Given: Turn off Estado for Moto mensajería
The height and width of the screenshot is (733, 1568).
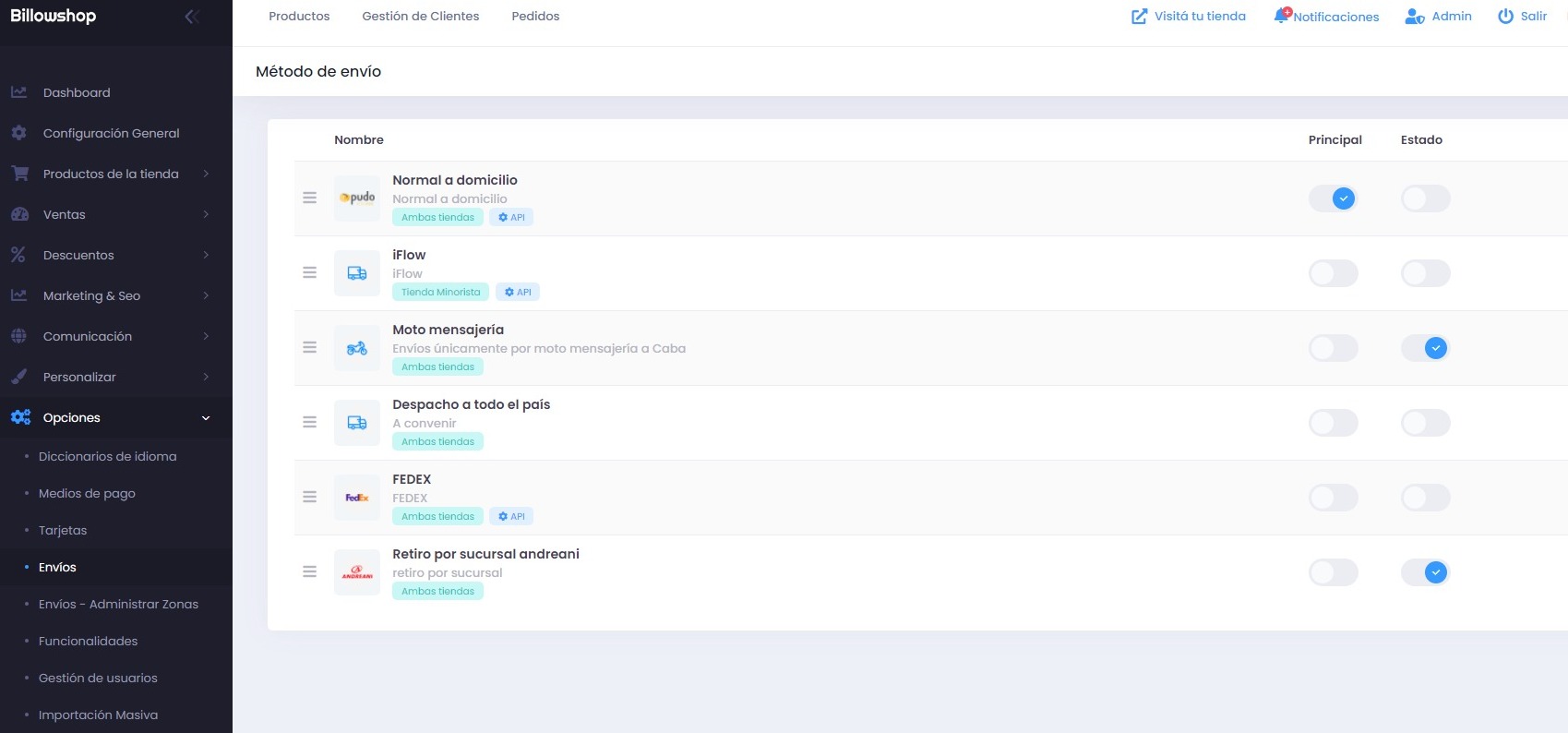Looking at the screenshot, I should (1426, 348).
